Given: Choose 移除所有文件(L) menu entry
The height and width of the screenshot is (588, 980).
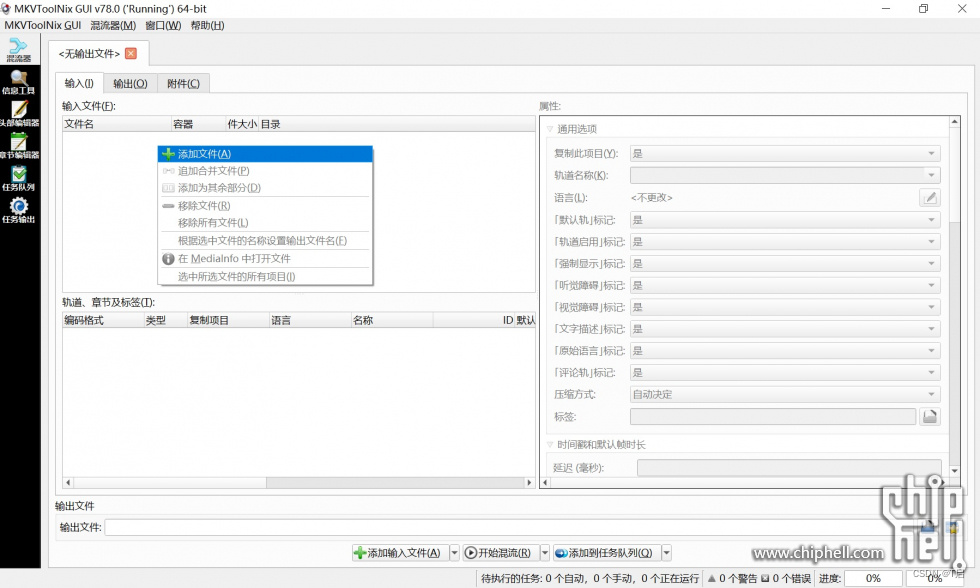Looking at the screenshot, I should point(265,222).
